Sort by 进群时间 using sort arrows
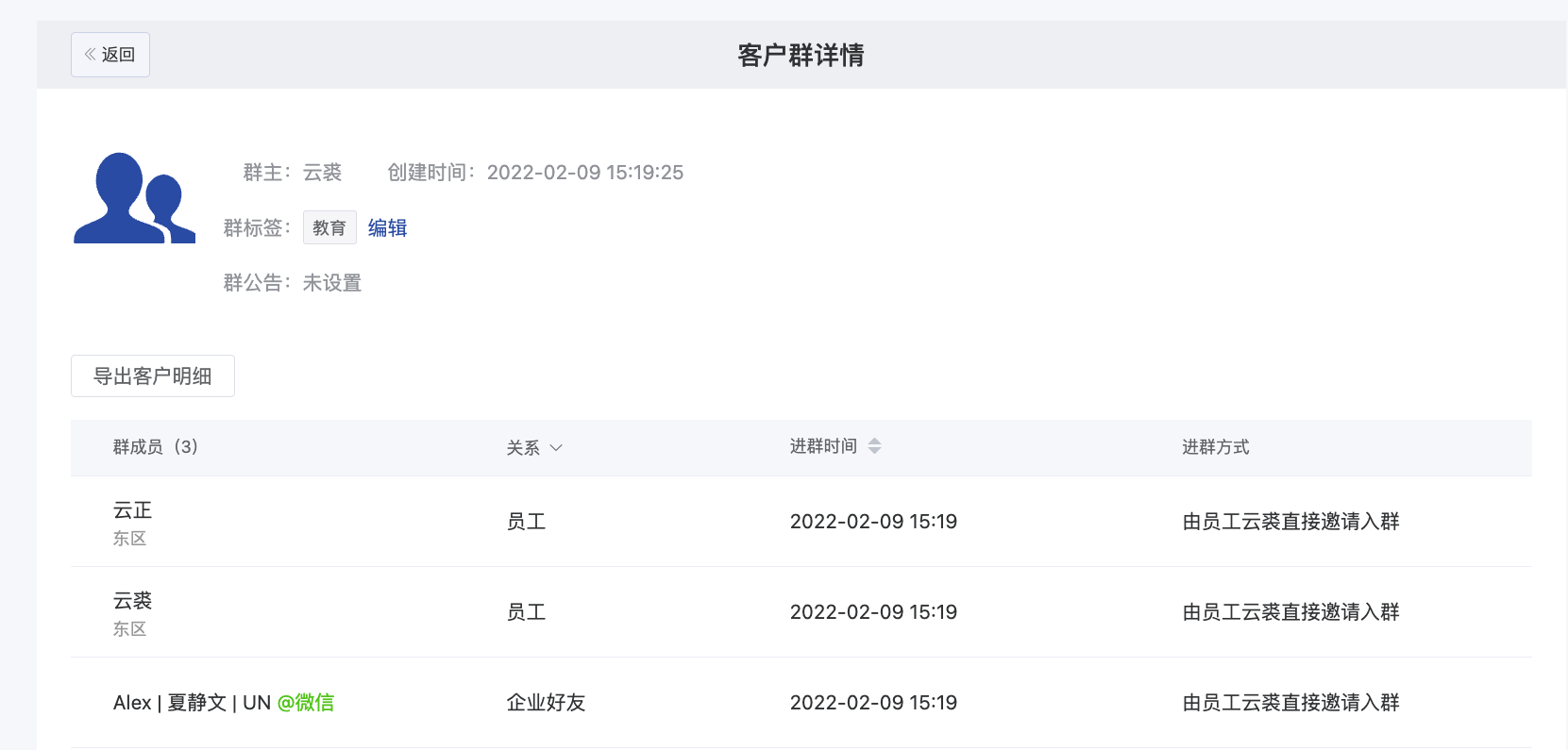Image resolution: width=1568 pixels, height=750 pixels. (874, 446)
